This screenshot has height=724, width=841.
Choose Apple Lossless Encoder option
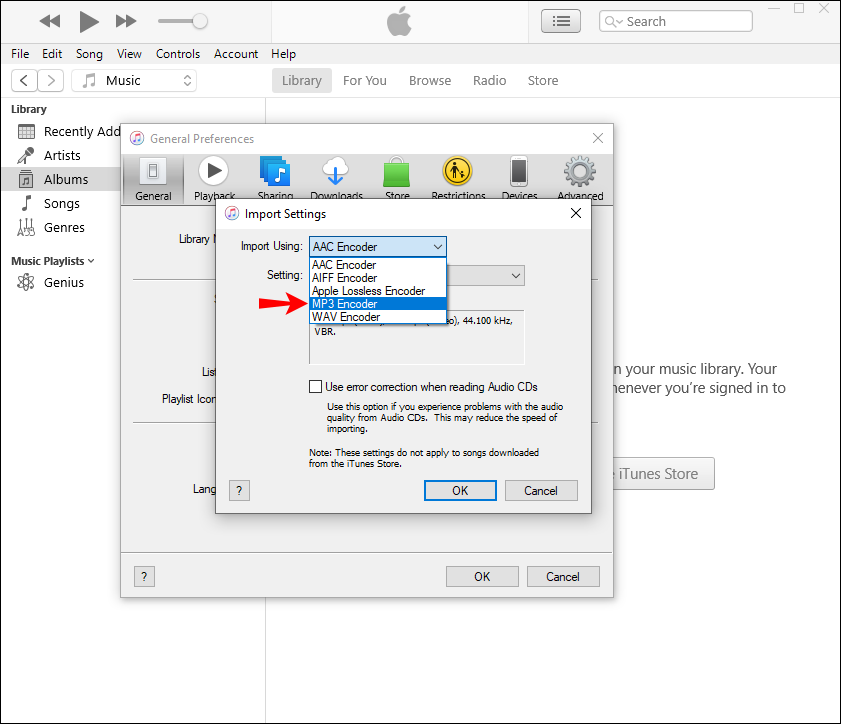click(378, 291)
